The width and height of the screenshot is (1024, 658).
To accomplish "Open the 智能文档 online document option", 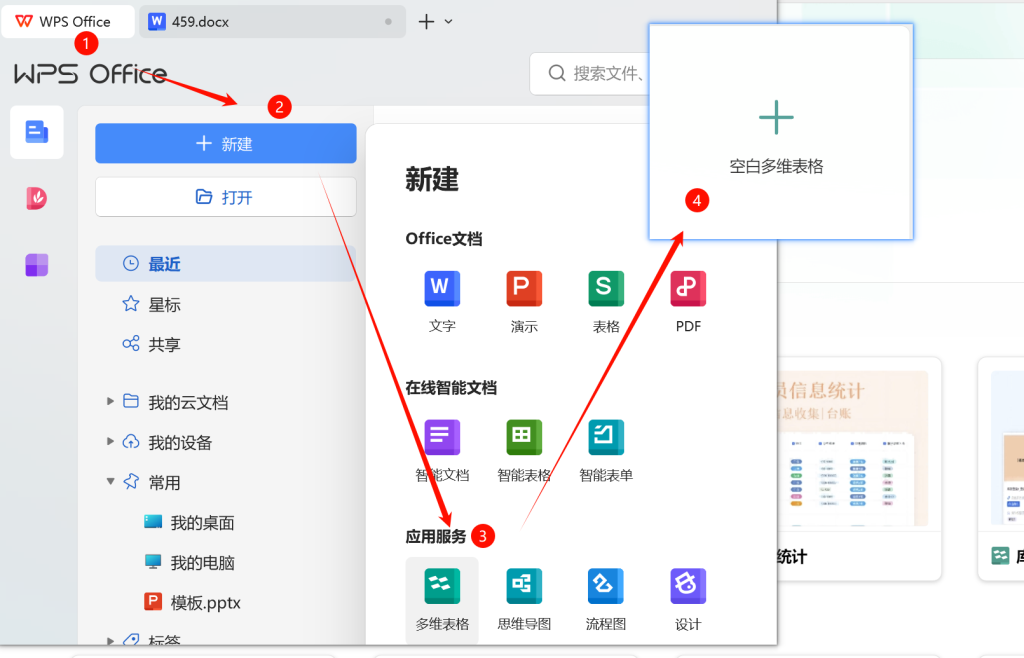I will (442, 450).
